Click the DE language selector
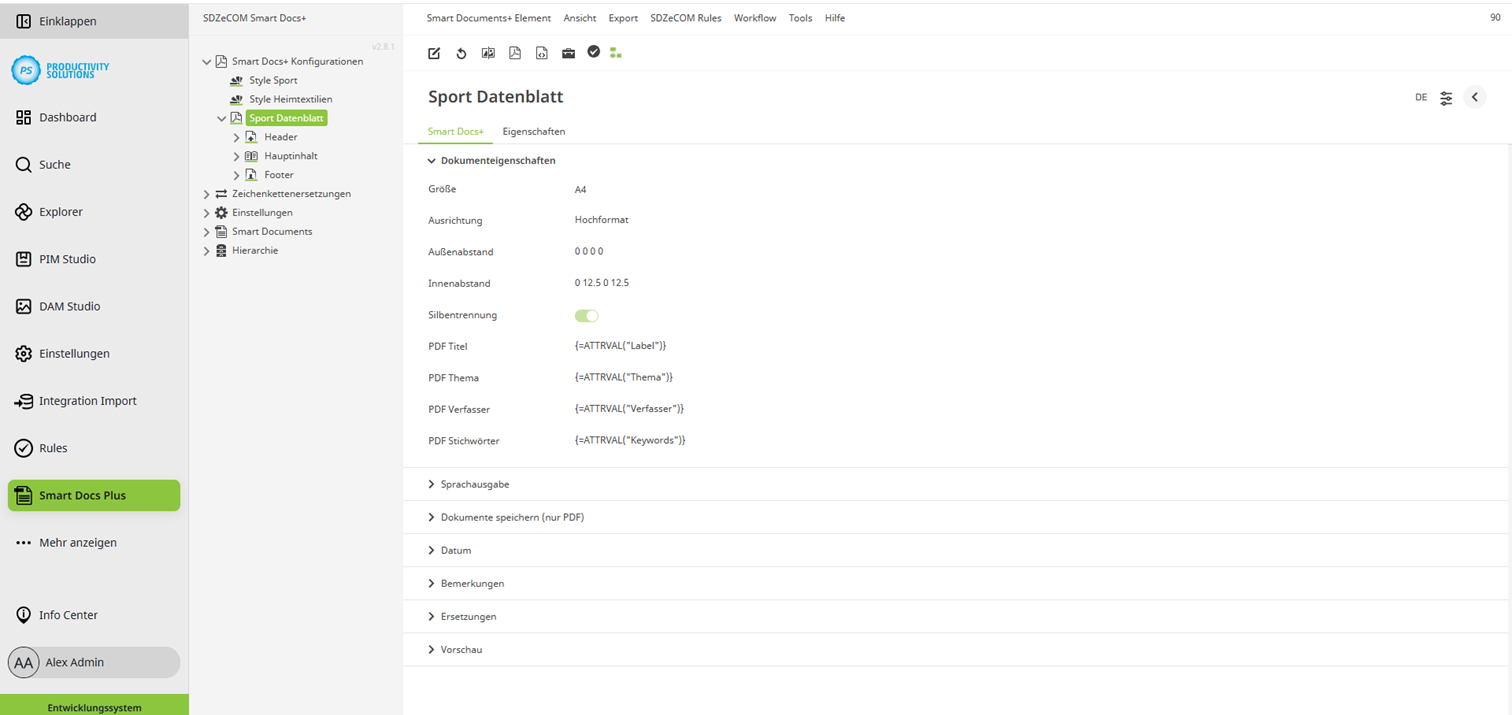Viewport: 1512px width, 715px height. 1421,98
